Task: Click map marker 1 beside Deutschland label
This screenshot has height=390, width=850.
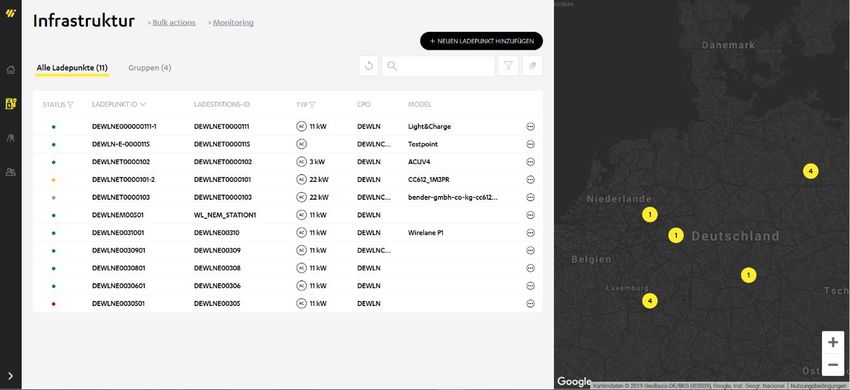Action: tap(675, 235)
